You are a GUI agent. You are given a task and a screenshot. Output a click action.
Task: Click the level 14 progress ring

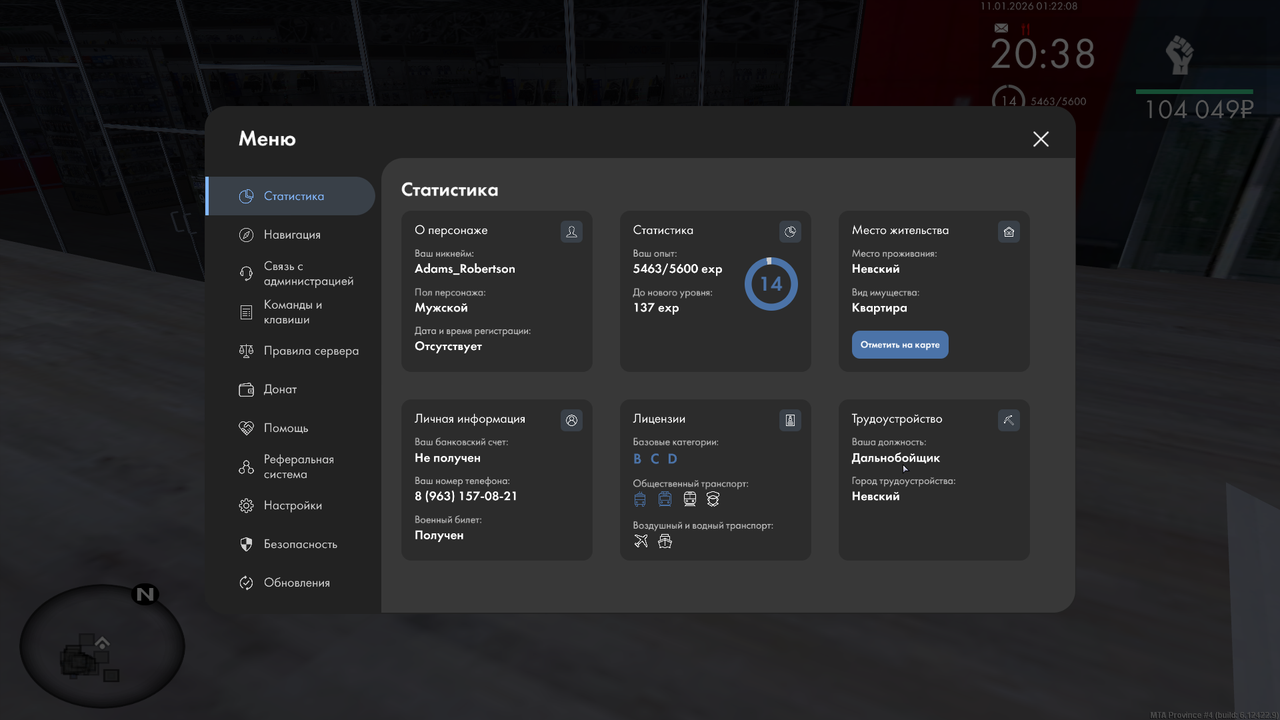(771, 284)
